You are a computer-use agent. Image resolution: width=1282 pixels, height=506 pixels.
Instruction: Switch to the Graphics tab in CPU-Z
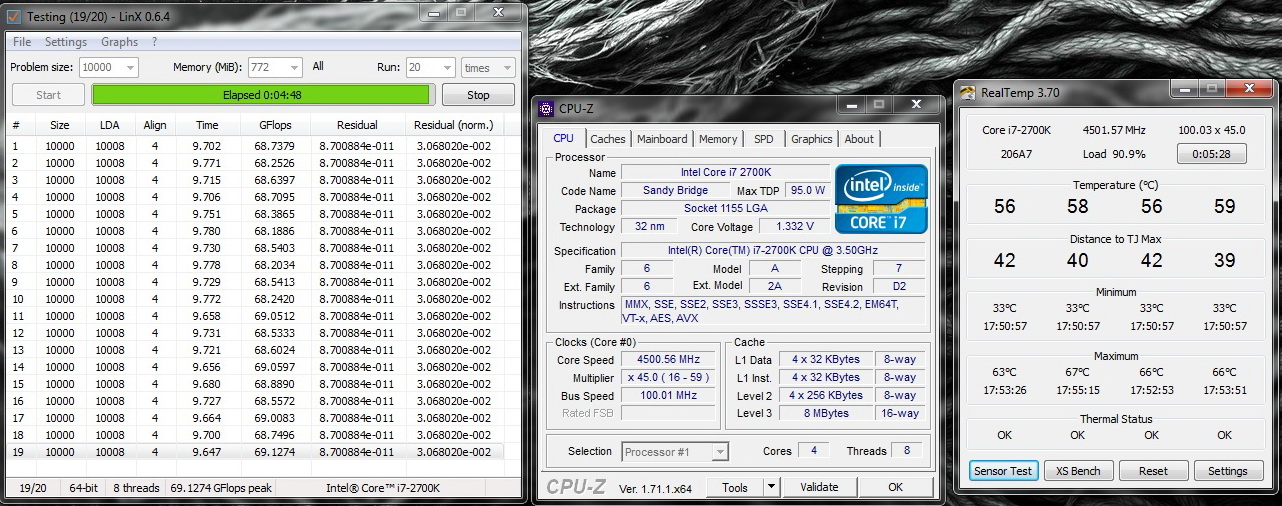[811, 139]
